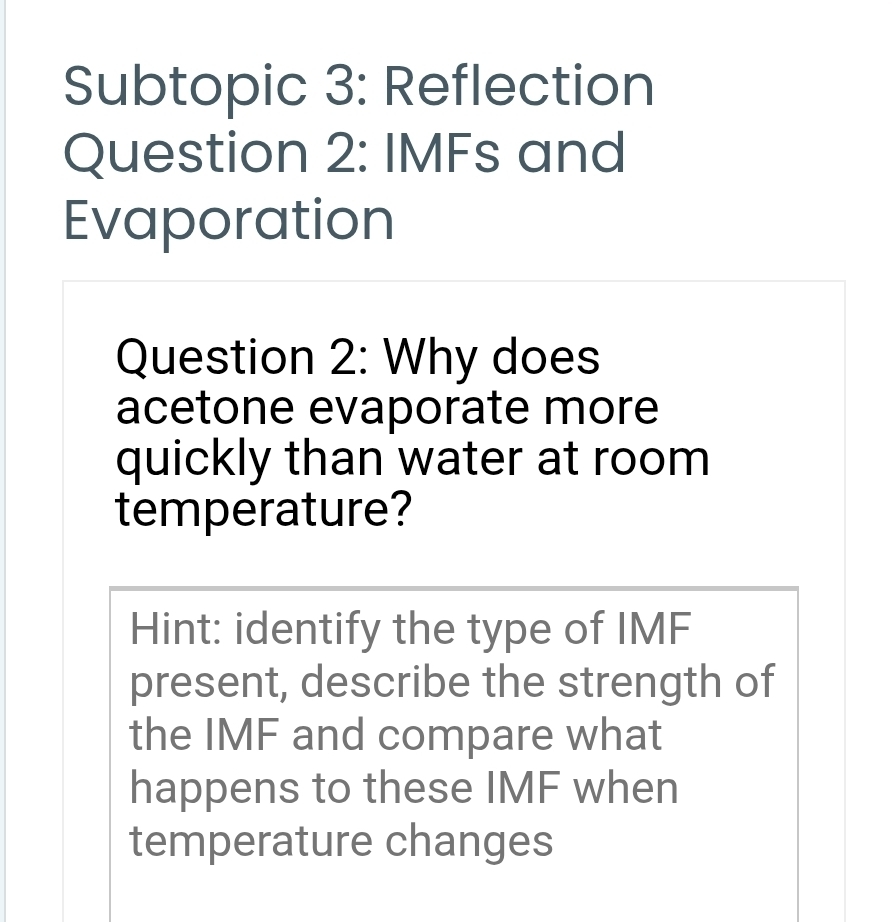Click the 'Question 2: IMFs and' heading line
Image resolution: width=892 pixels, height=922 pixels.
click(x=344, y=153)
